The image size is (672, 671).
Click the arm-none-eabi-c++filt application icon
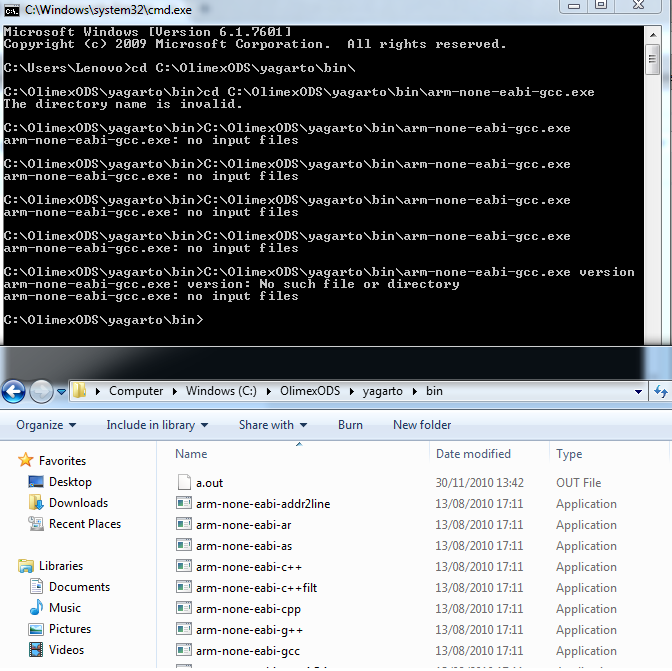click(184, 587)
